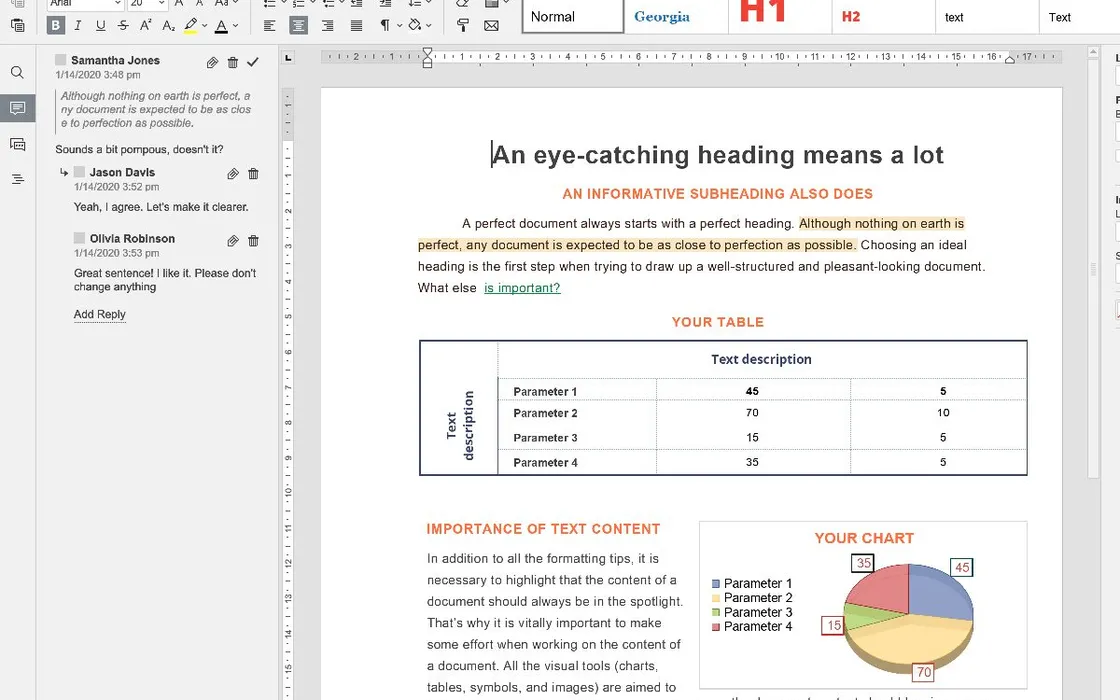Expand the highlight color dropdown arrow
The image size is (1120, 700).
pyautogui.click(x=204, y=26)
